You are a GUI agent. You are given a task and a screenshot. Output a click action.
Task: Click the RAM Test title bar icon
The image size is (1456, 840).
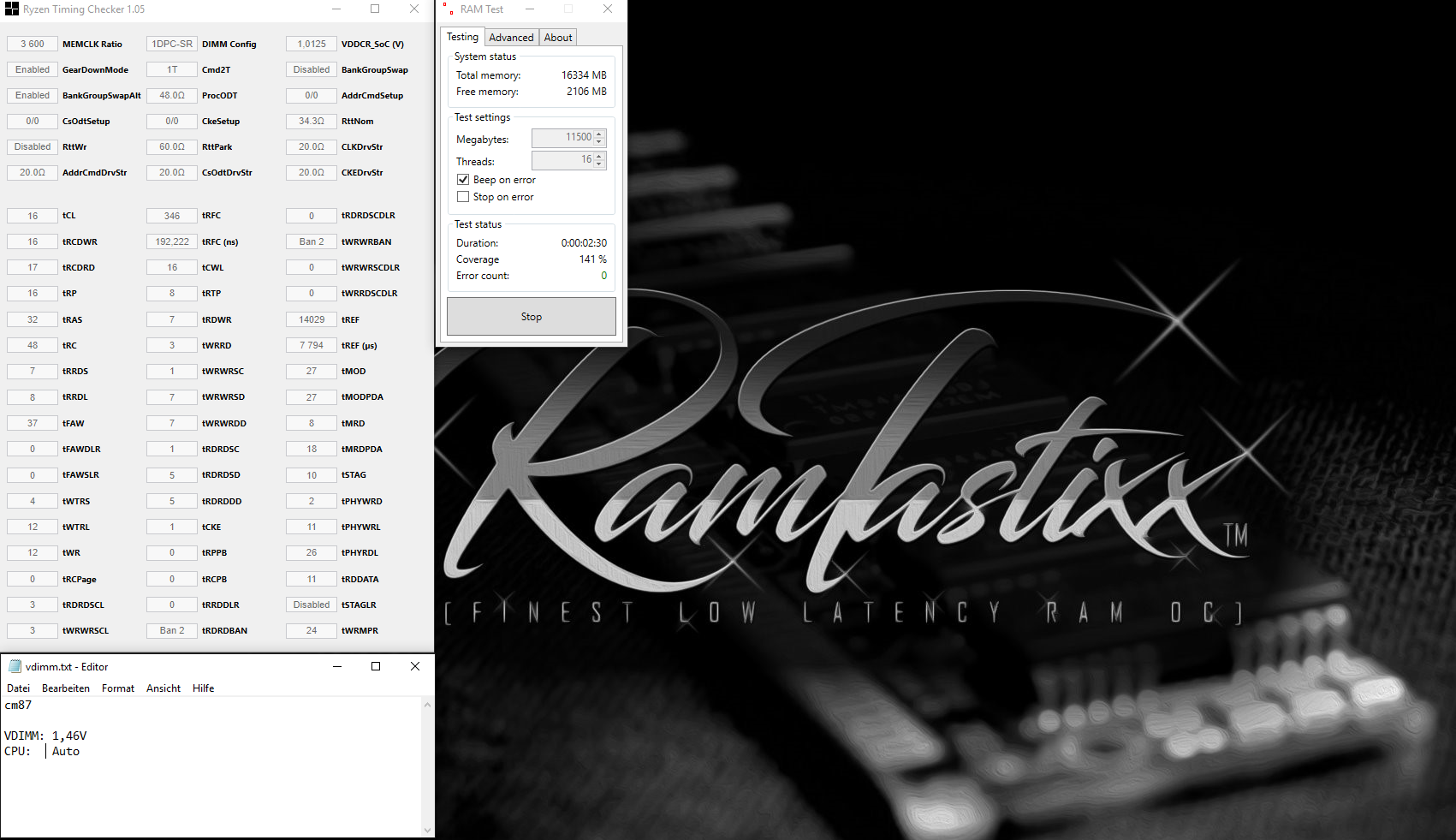pyautogui.click(x=448, y=9)
